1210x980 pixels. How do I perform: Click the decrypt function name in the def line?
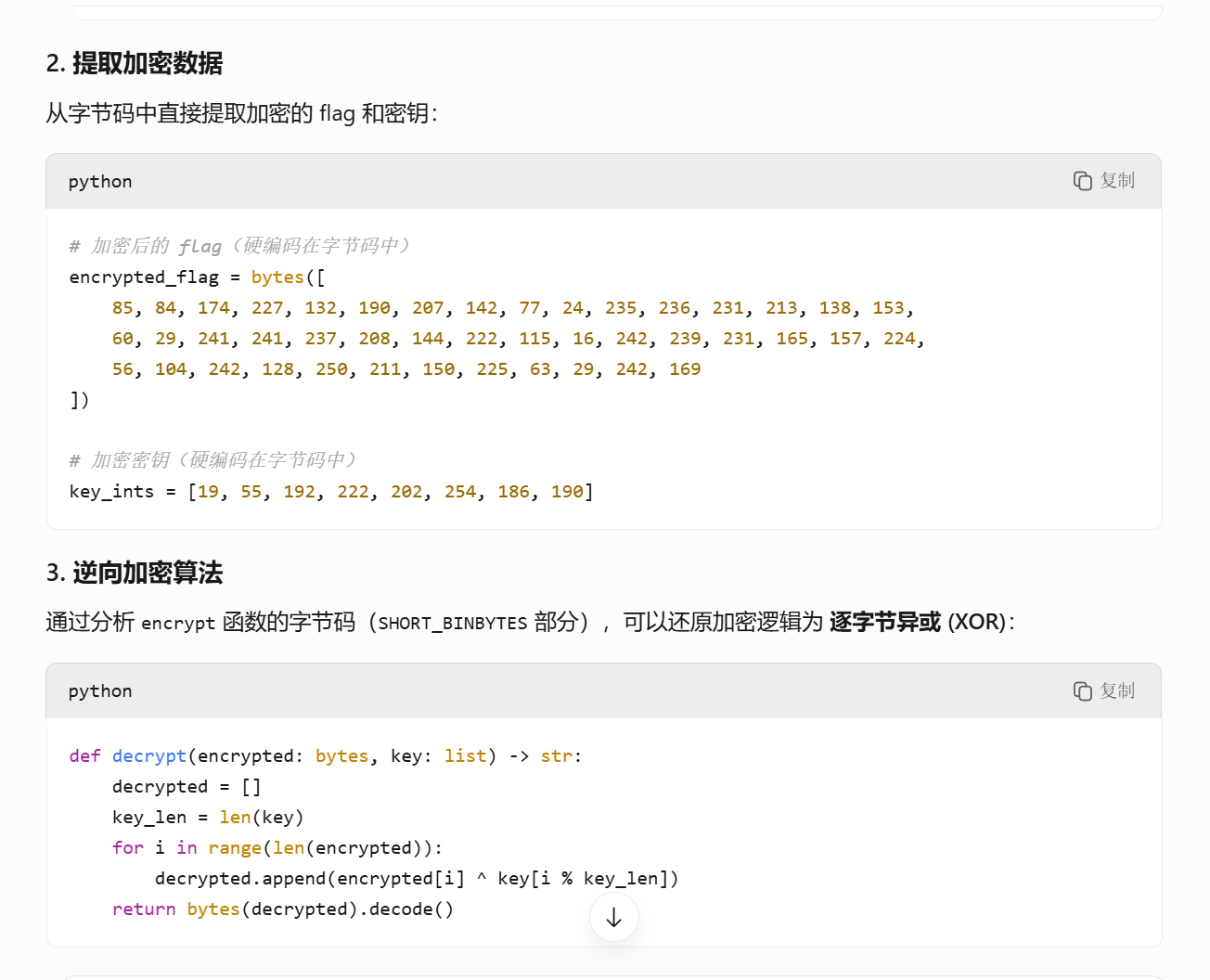point(148,756)
